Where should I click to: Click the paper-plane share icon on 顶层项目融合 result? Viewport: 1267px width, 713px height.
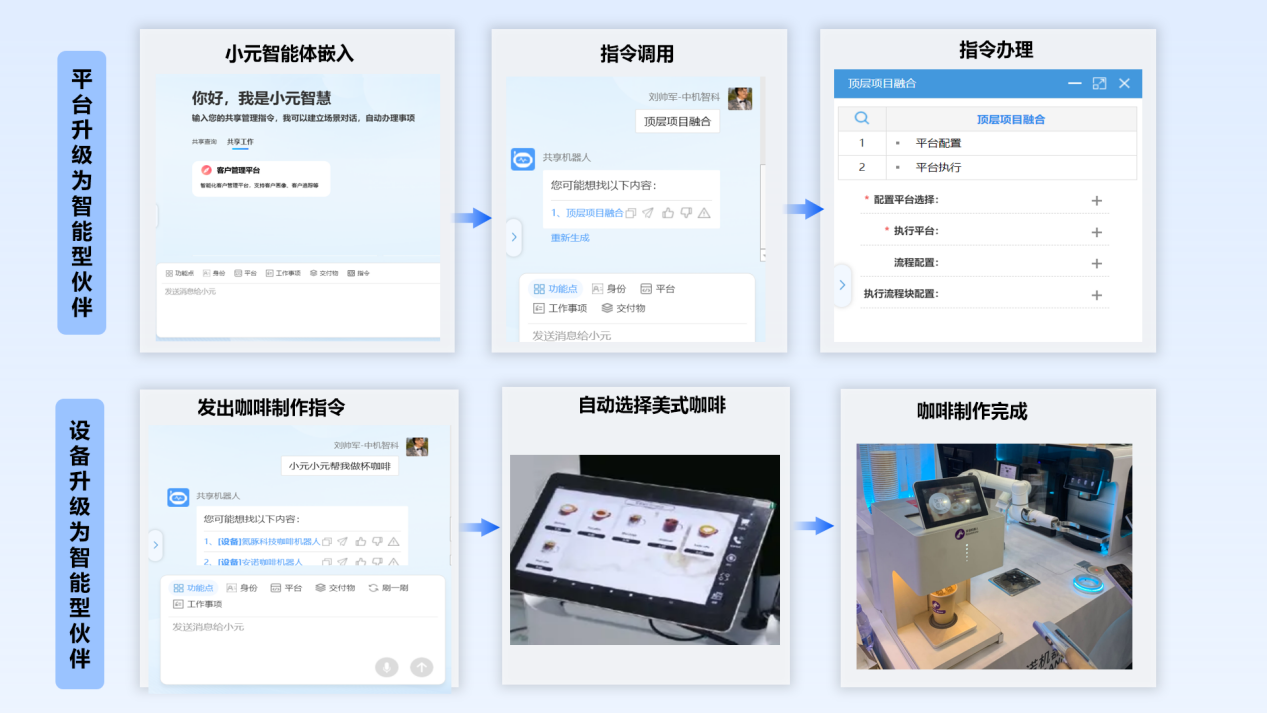(x=648, y=213)
